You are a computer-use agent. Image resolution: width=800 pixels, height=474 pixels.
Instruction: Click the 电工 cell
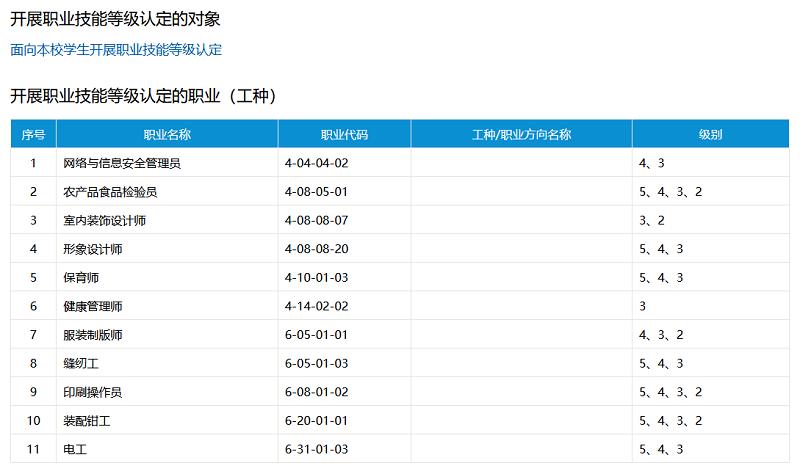point(74,449)
